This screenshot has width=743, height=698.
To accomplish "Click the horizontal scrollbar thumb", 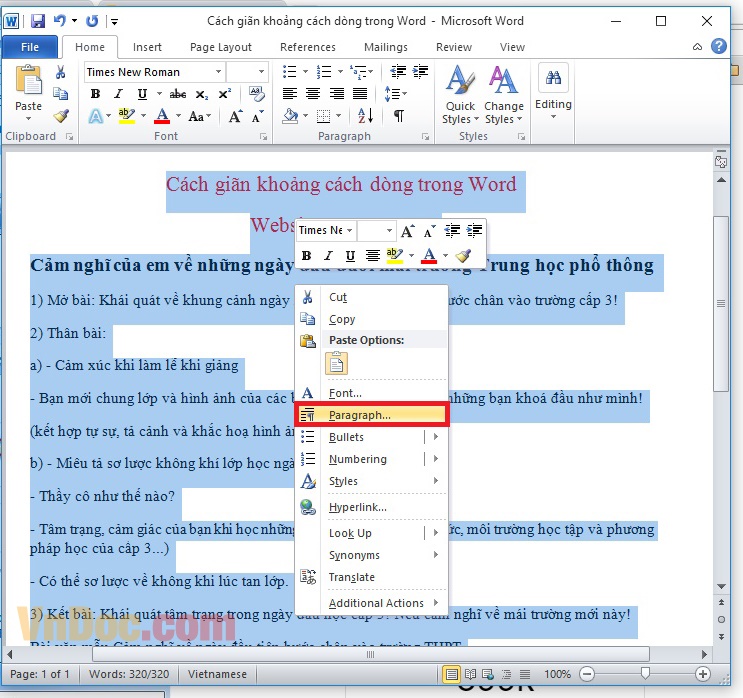I will [371, 654].
